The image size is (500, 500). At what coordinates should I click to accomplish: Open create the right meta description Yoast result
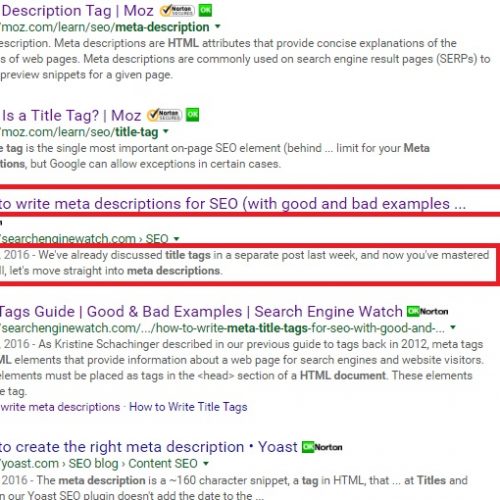(149, 447)
